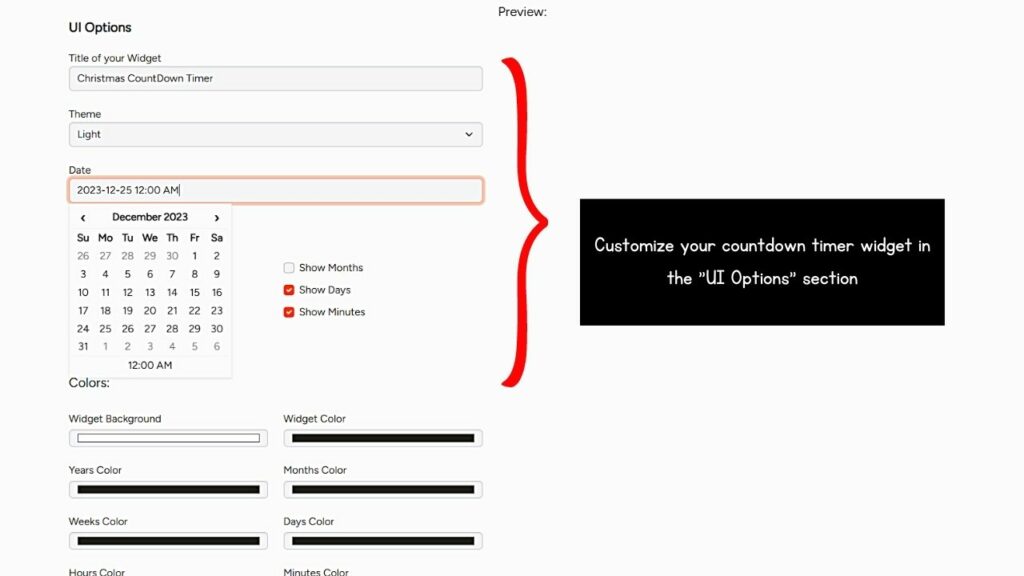
Task: Open the Years Color picker
Action: pos(167,489)
